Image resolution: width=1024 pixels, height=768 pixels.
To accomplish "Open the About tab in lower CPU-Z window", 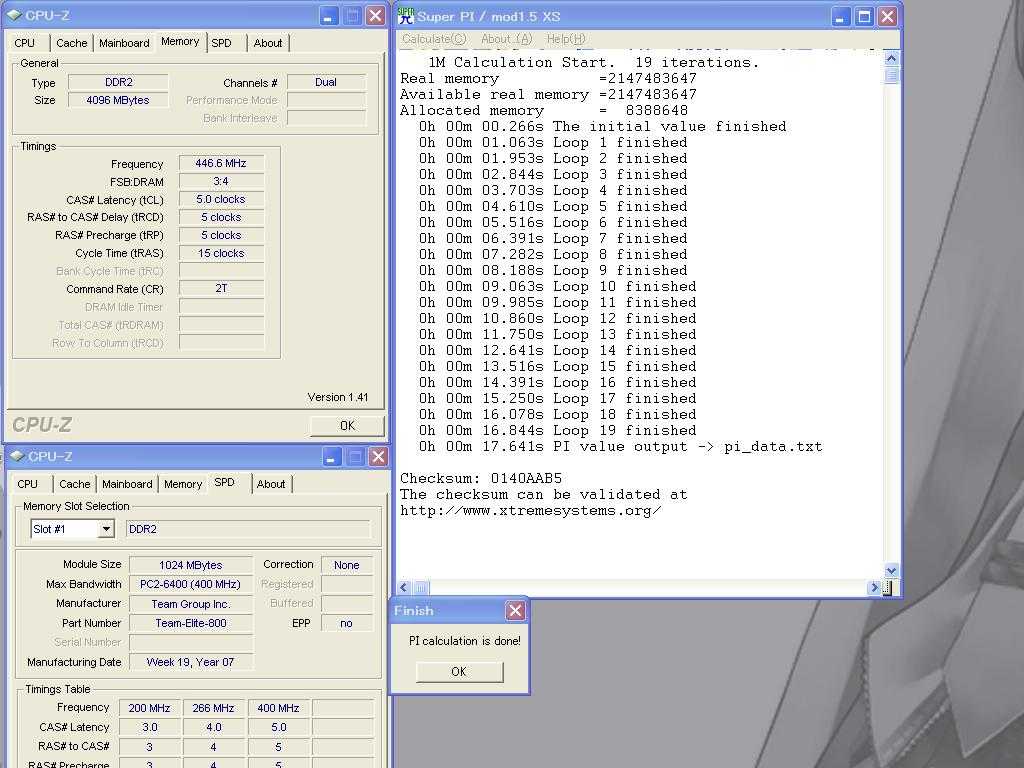I will 270,484.
